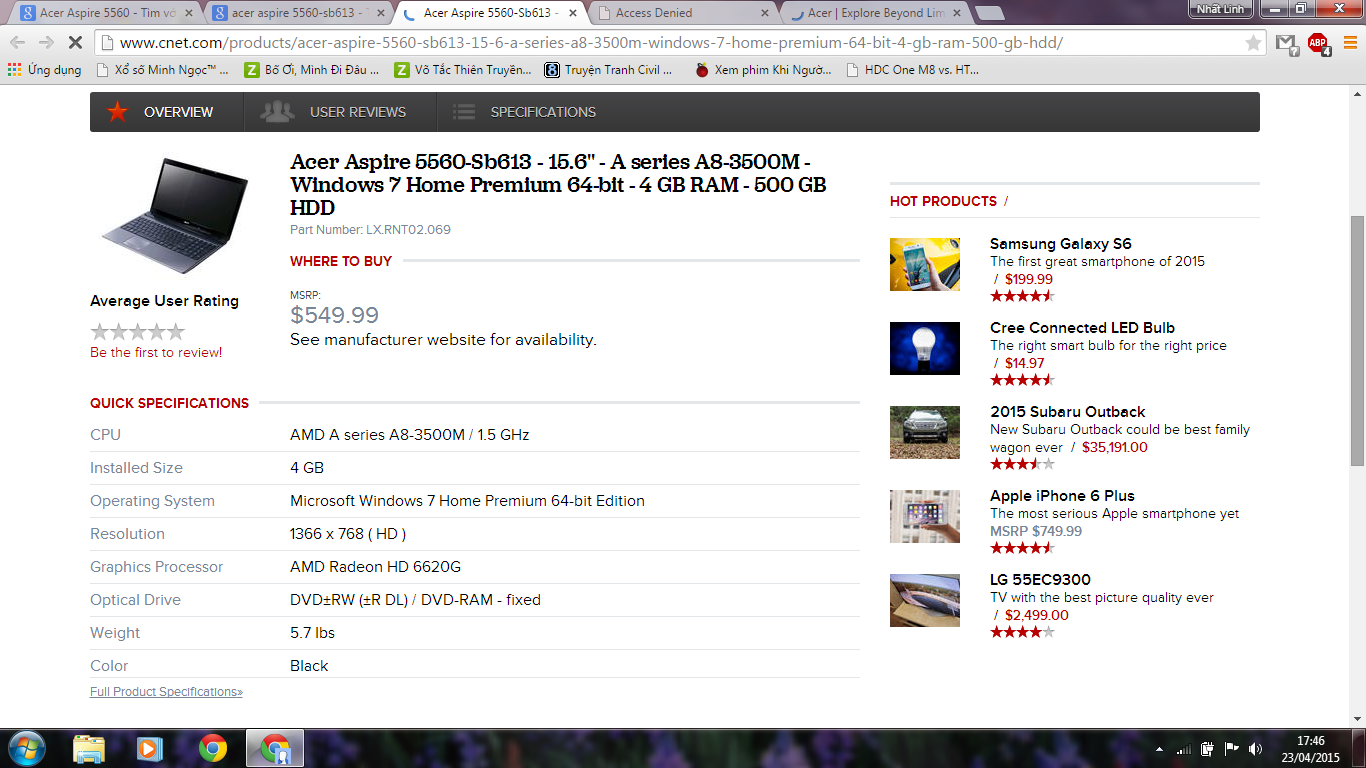The width and height of the screenshot is (1366, 768).
Task: Open the Chrome taskbar icon
Action: (x=212, y=748)
